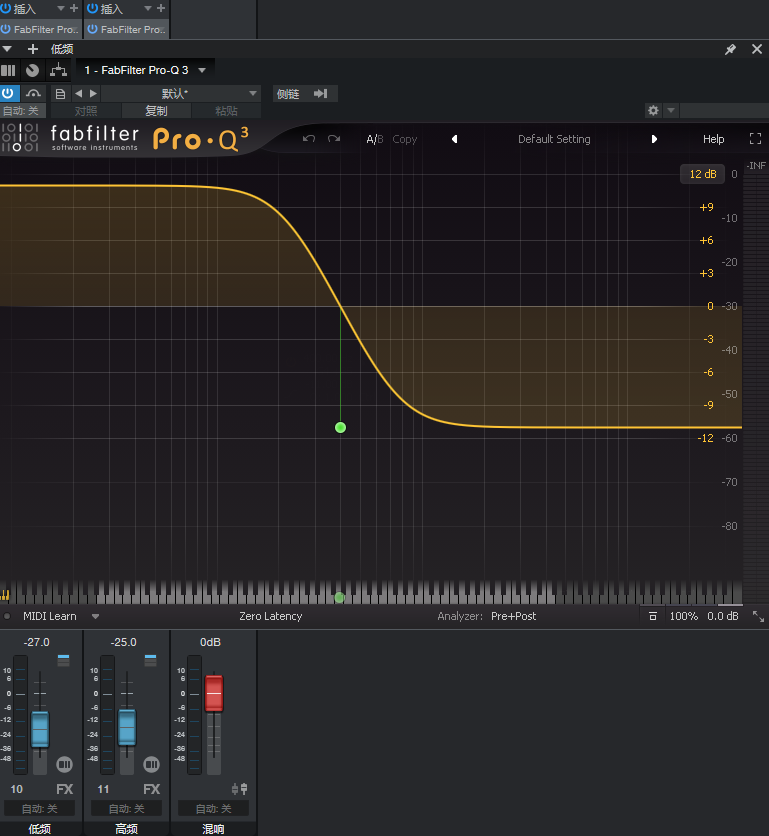The height and width of the screenshot is (836, 769).
Task: Open routing tree icon
Action: click(58, 70)
